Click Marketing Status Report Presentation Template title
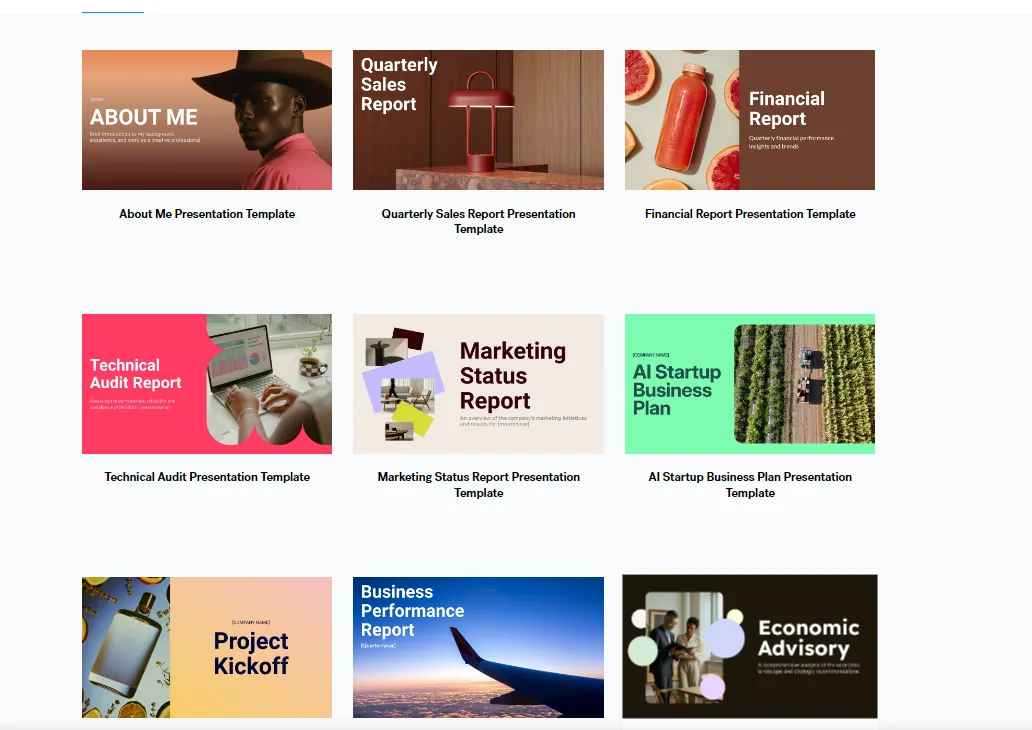The image size is (1032, 730). (478, 484)
